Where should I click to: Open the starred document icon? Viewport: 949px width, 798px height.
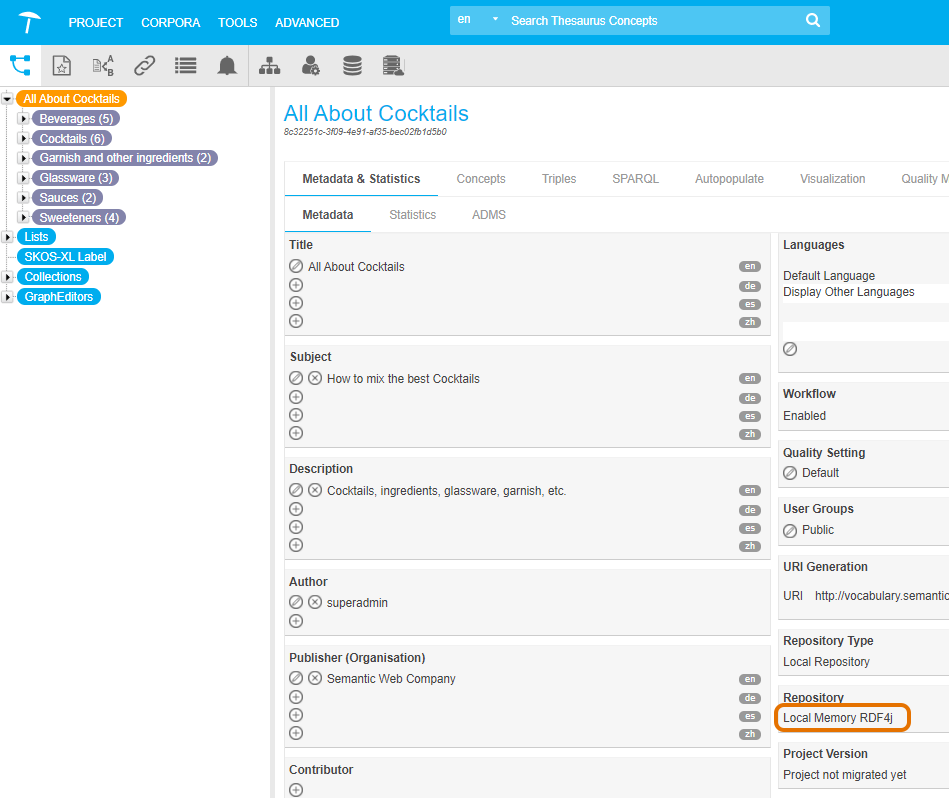(x=62, y=66)
